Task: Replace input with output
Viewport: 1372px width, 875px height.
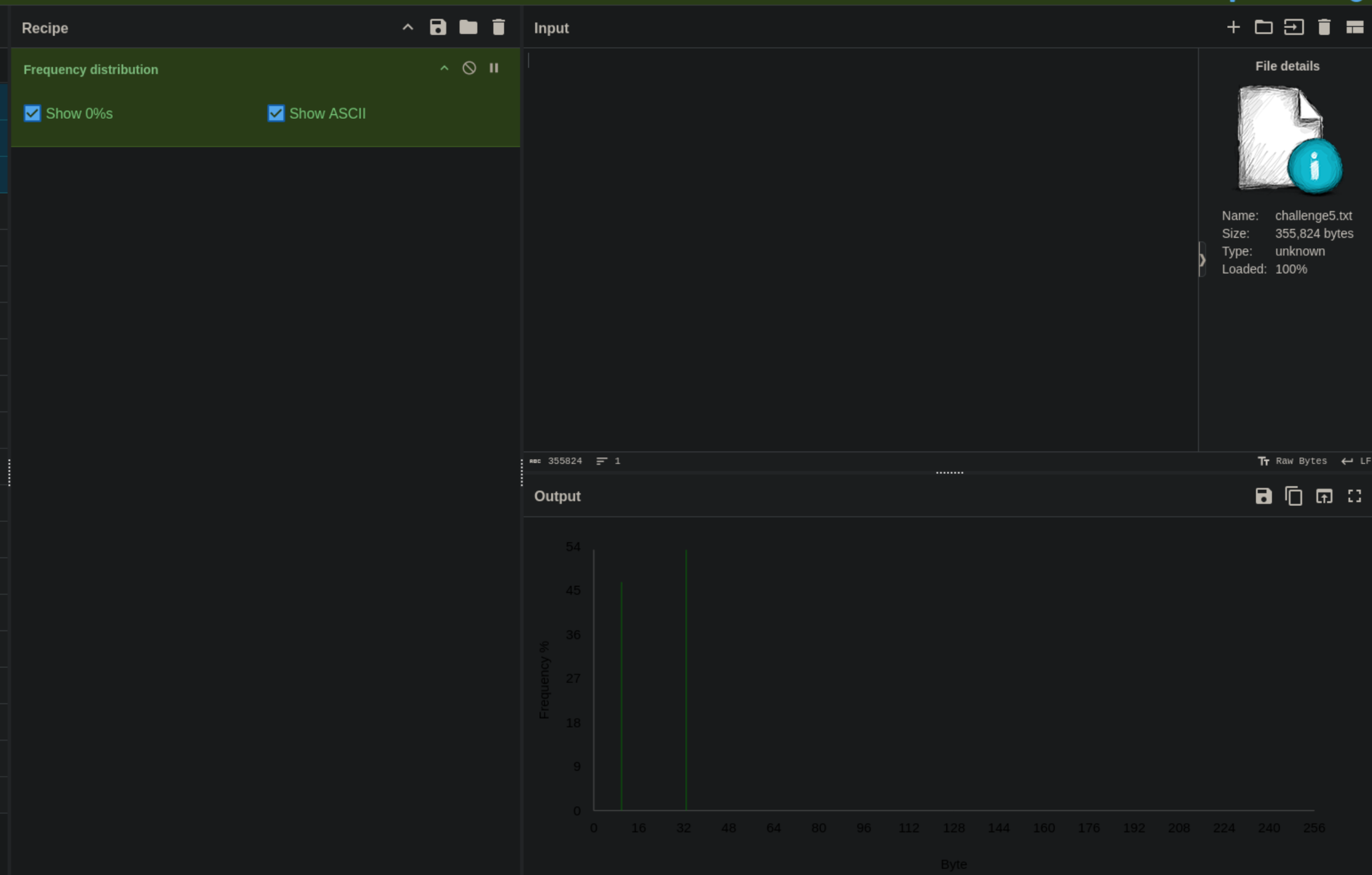Action: tap(1324, 496)
